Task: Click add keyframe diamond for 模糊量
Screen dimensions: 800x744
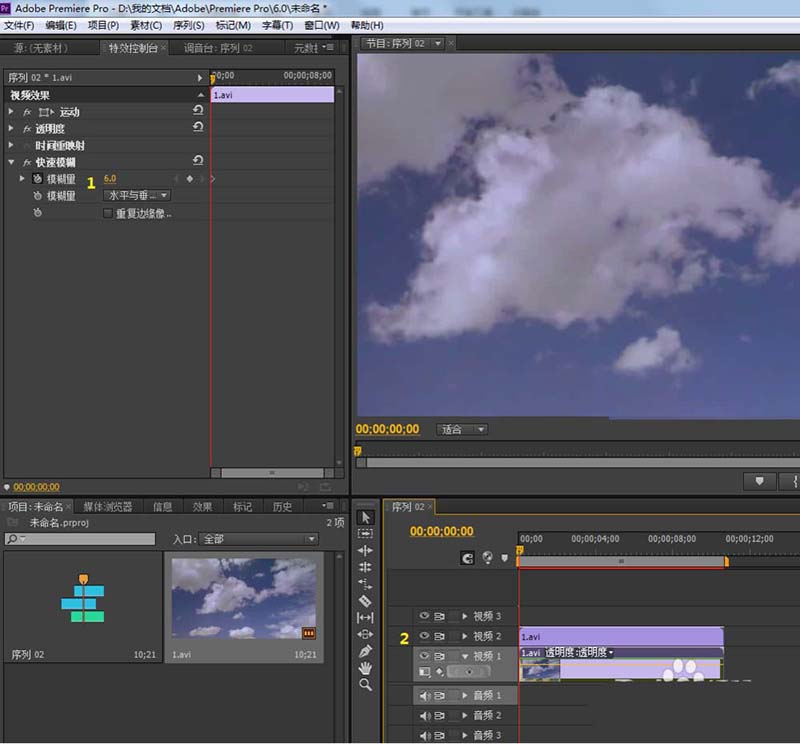Action: click(x=190, y=179)
